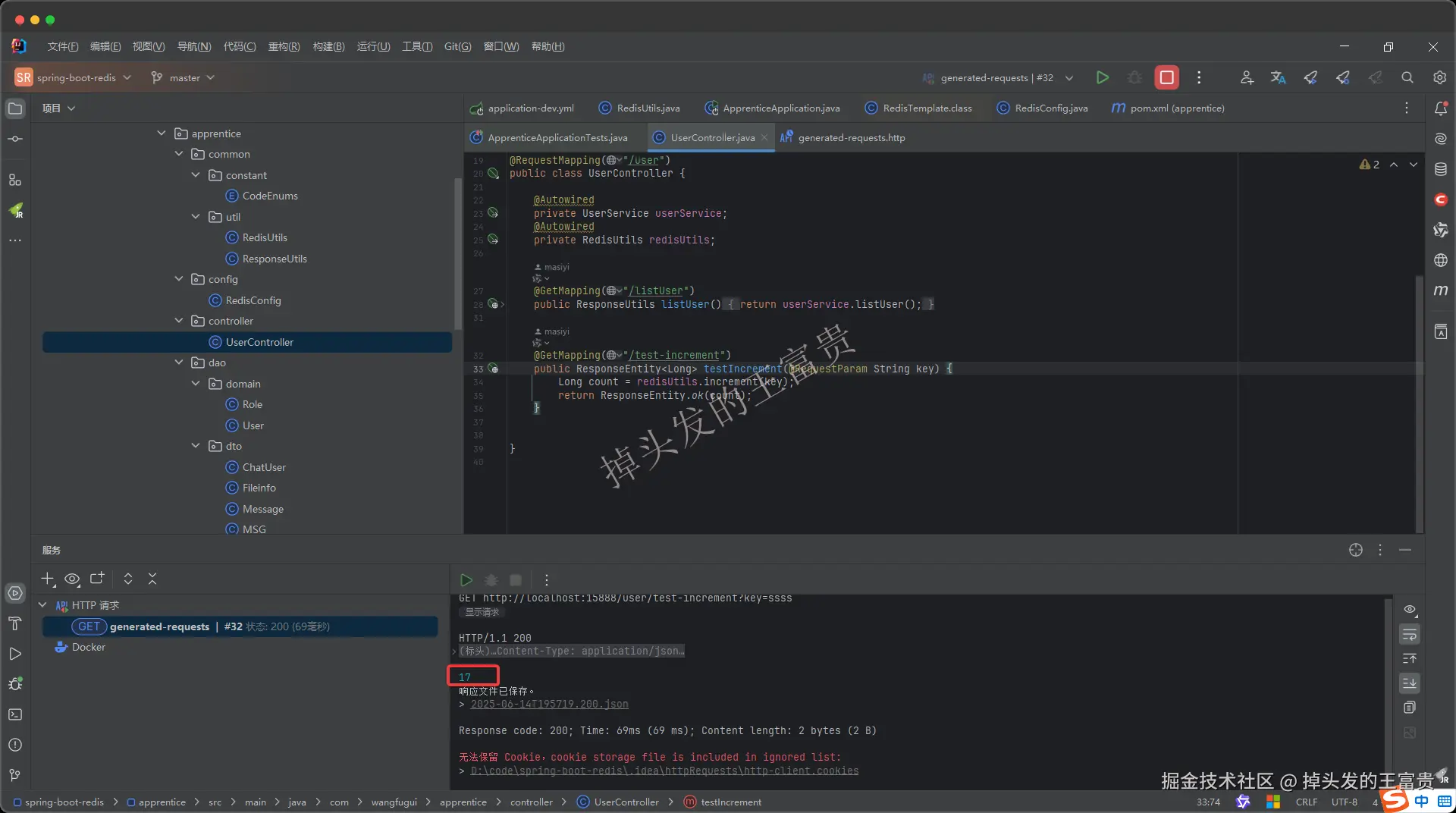Open the Project view mode dropdown
1456x813 pixels.
[x=59, y=108]
